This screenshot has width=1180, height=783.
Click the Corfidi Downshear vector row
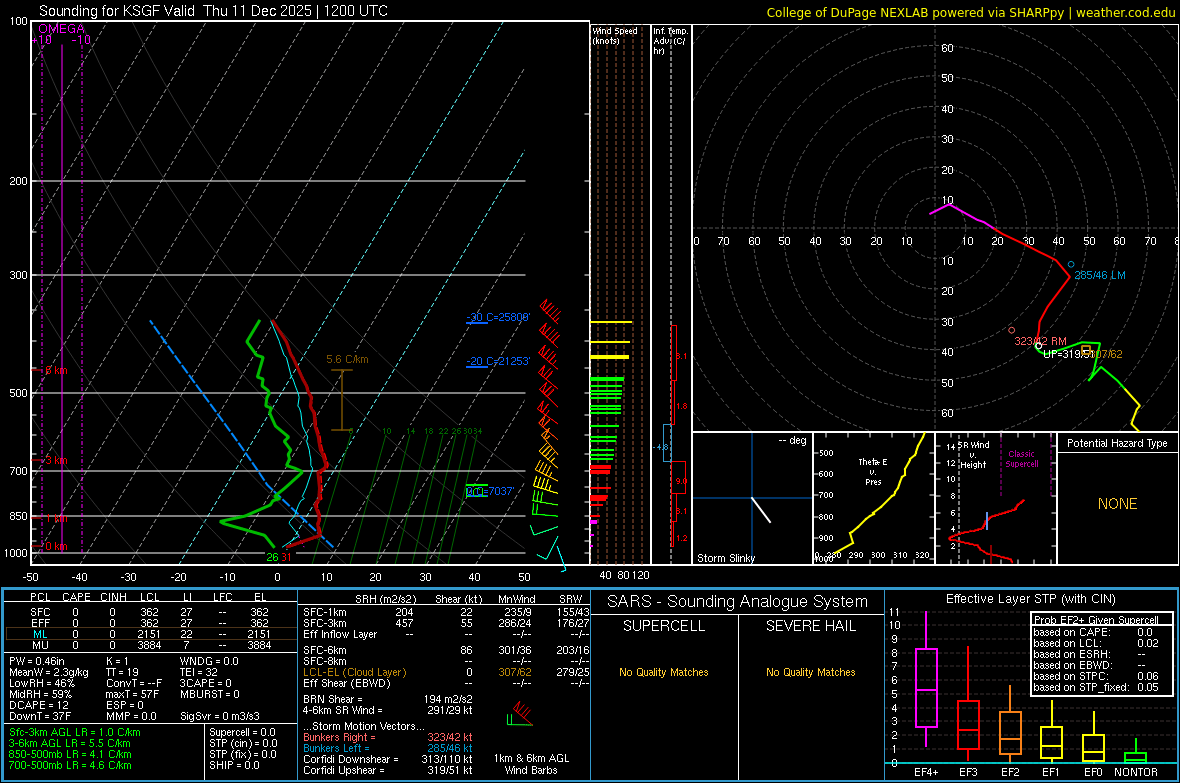(388, 759)
